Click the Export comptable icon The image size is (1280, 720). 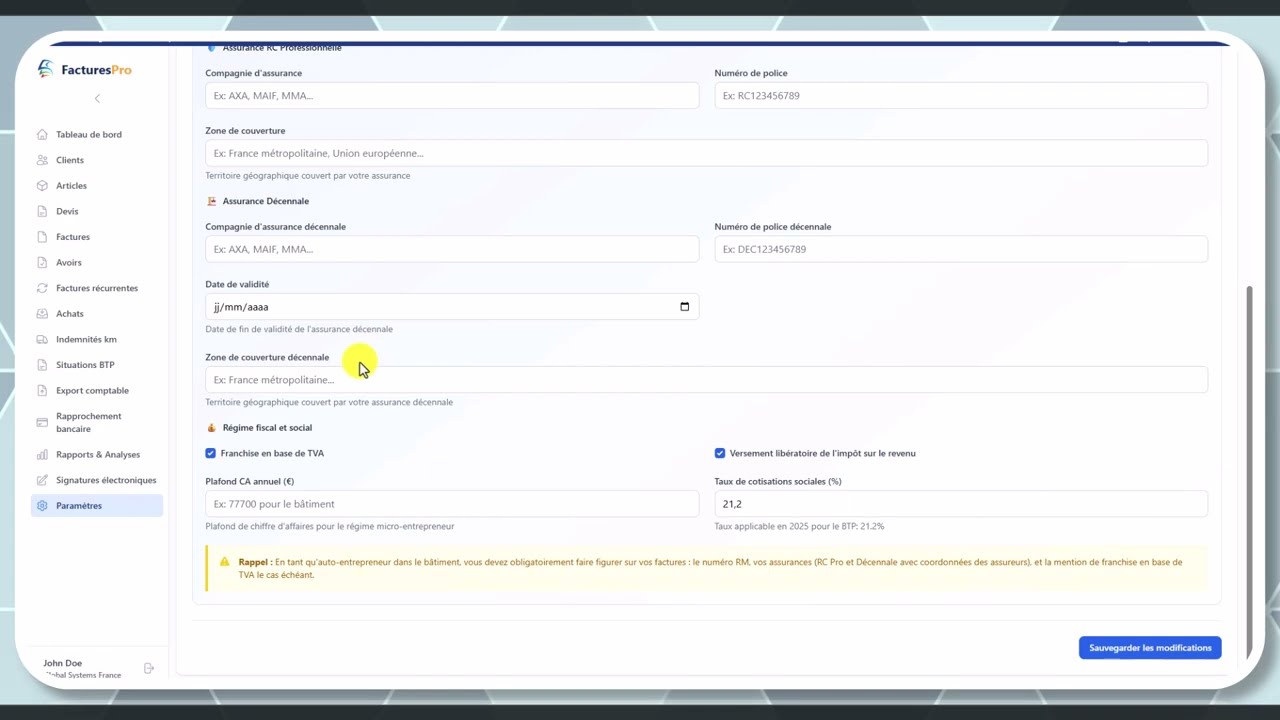[42, 391]
